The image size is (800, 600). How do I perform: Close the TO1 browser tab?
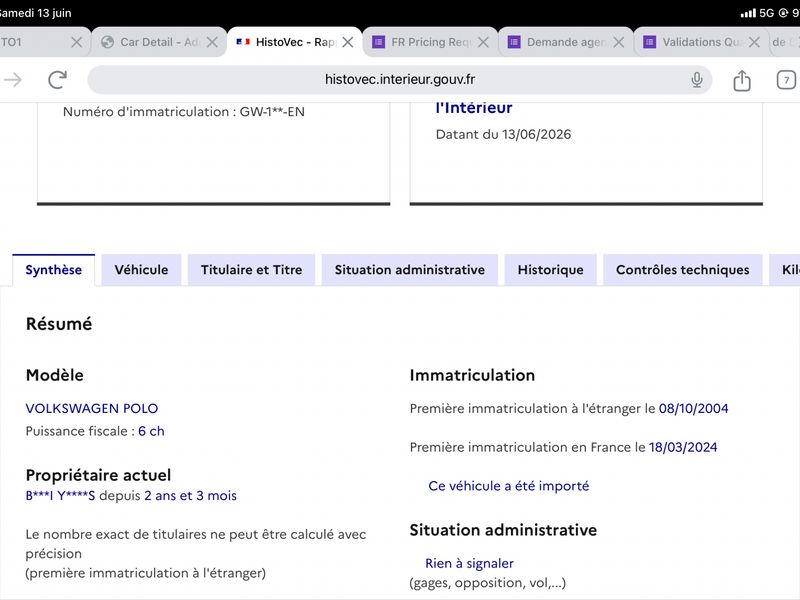[x=77, y=42]
